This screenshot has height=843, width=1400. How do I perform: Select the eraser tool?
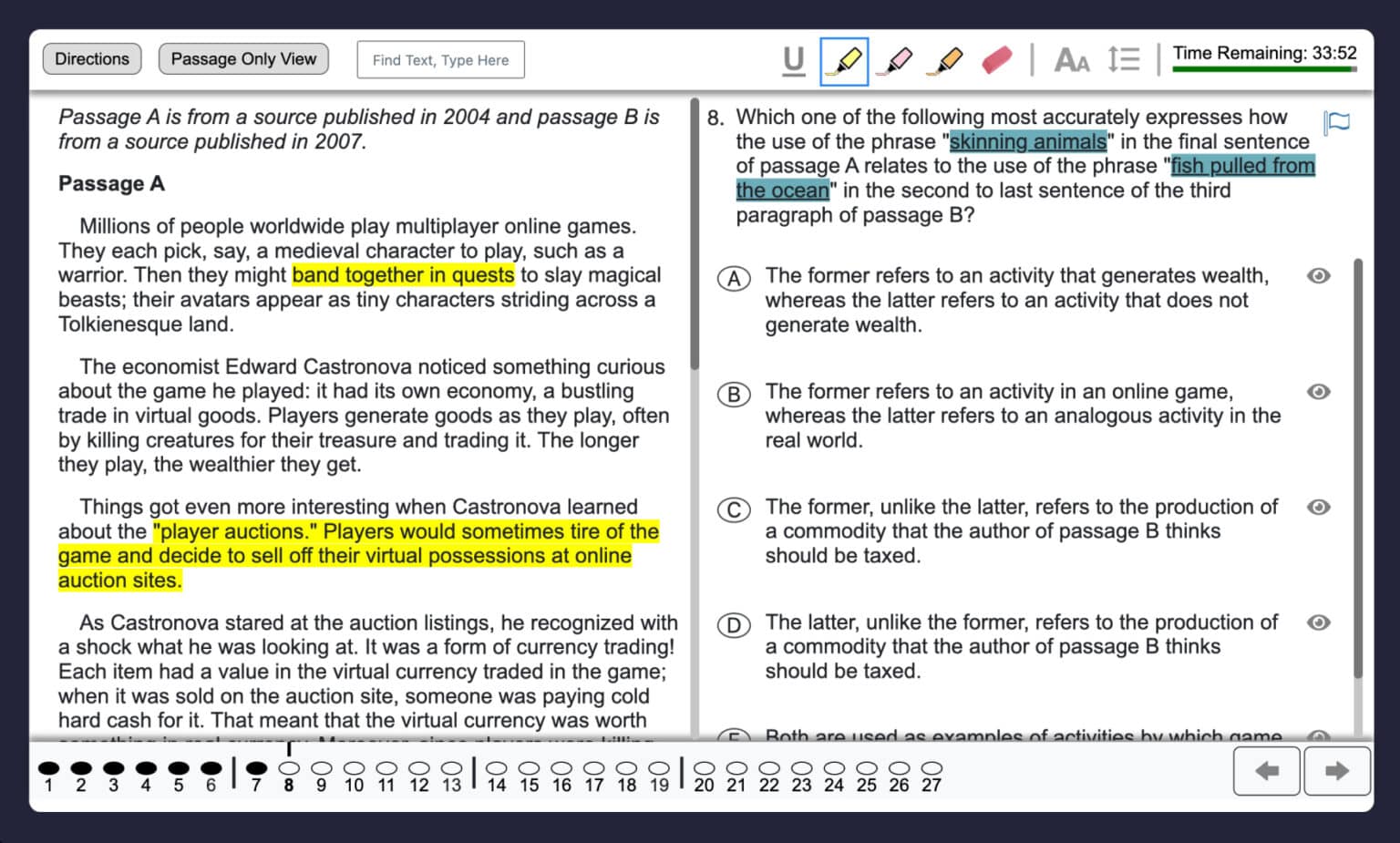pos(997,61)
